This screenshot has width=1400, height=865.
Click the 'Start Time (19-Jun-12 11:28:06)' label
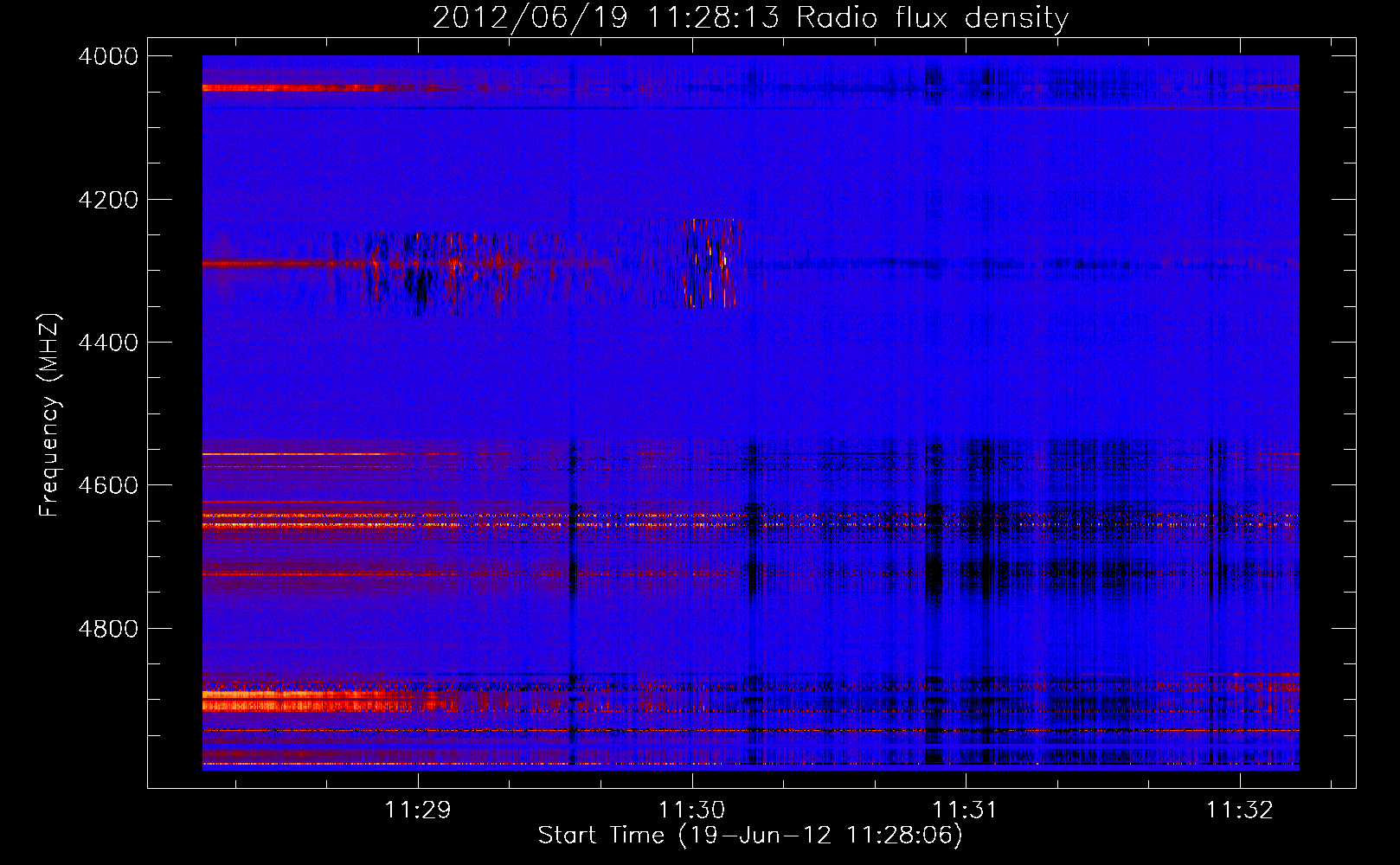[x=750, y=836]
